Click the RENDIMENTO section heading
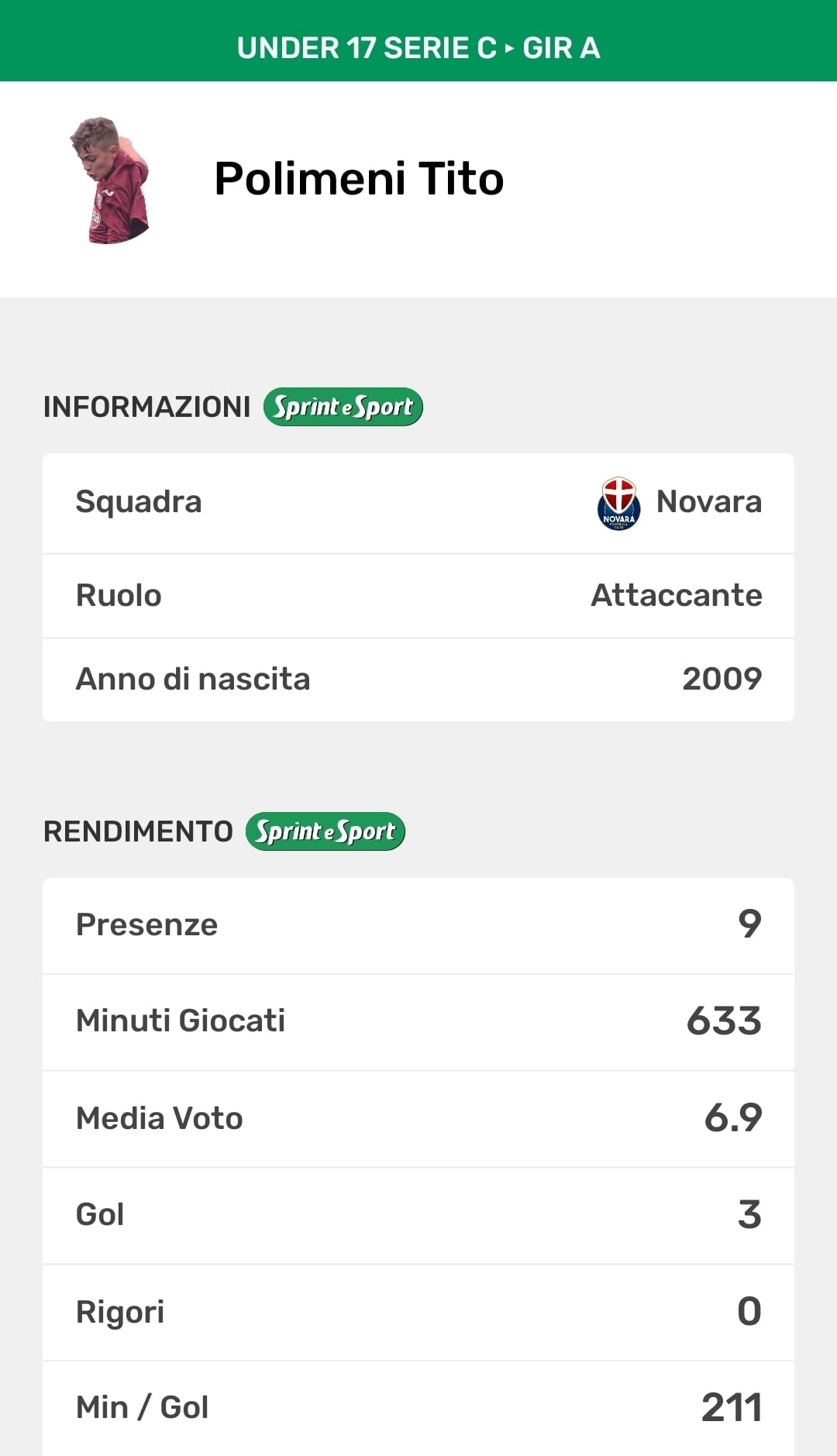This screenshot has height=1456, width=837. (138, 831)
